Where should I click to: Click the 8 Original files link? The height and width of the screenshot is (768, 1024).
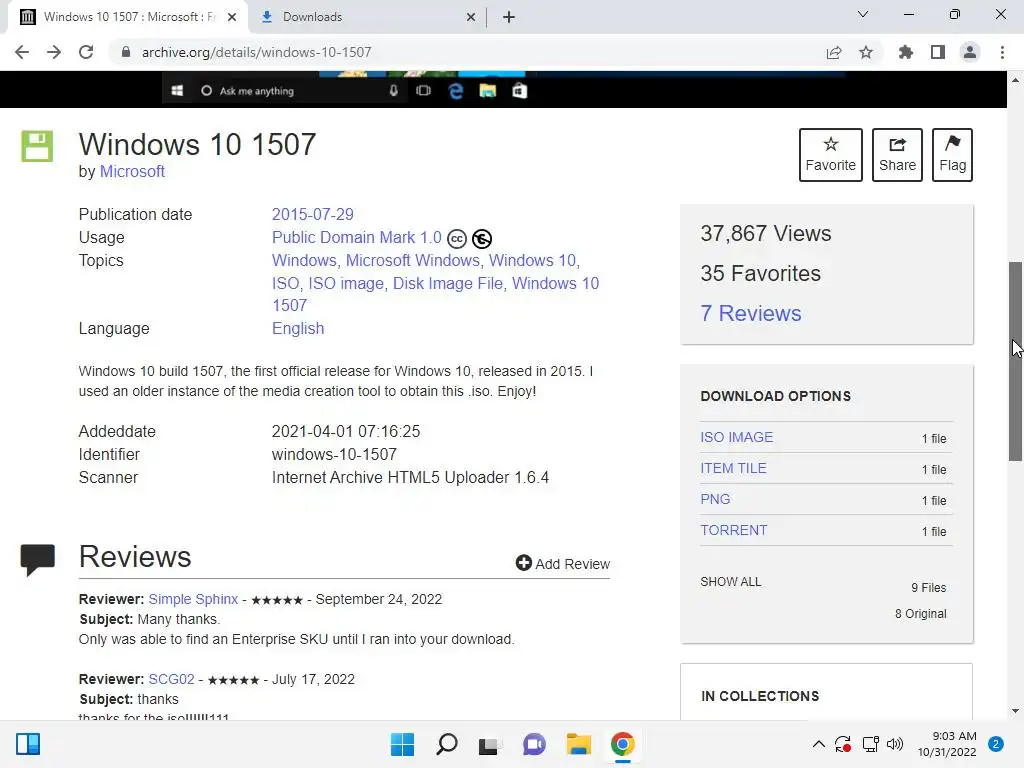[x=920, y=614]
